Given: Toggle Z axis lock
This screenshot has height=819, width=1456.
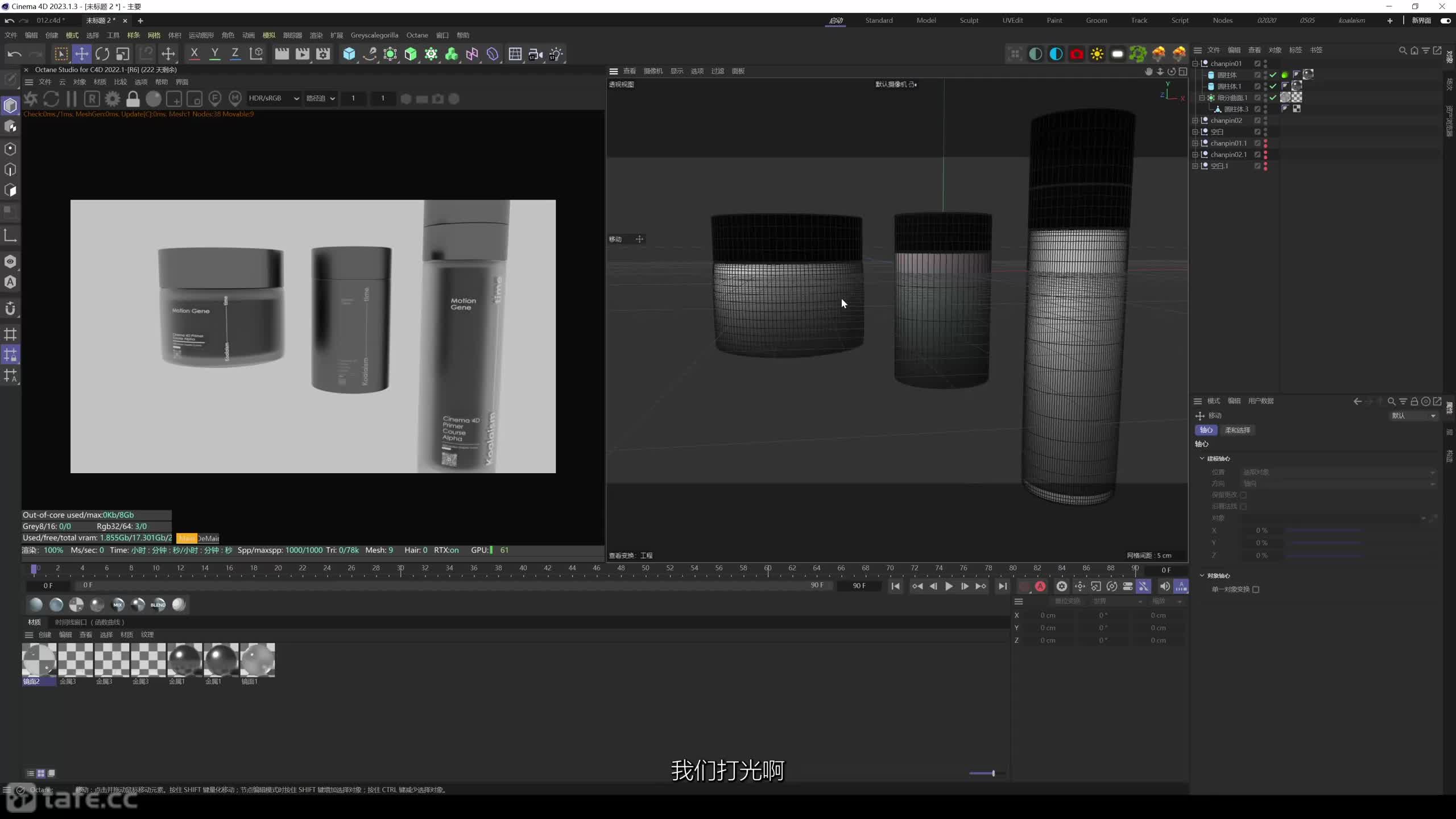Looking at the screenshot, I should (x=235, y=54).
